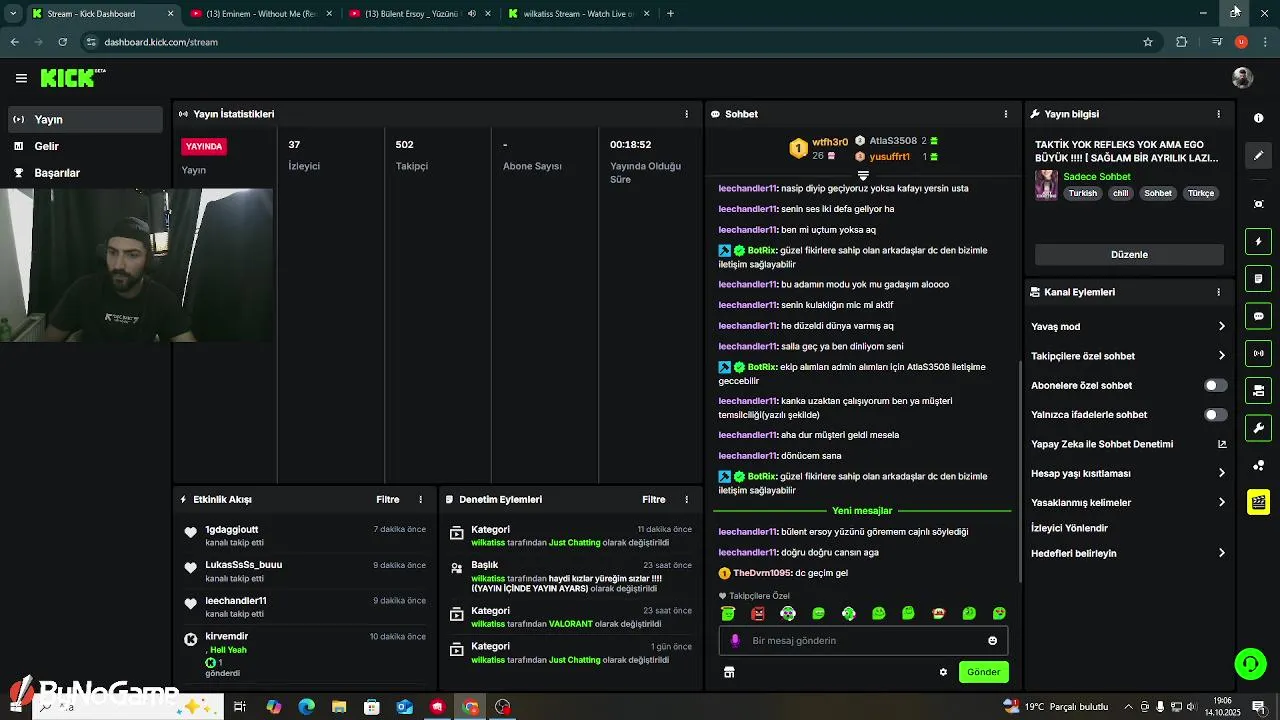1280x720 pixels.
Task: Click the chat bubble icon in right sidebar
Action: tap(1258, 316)
